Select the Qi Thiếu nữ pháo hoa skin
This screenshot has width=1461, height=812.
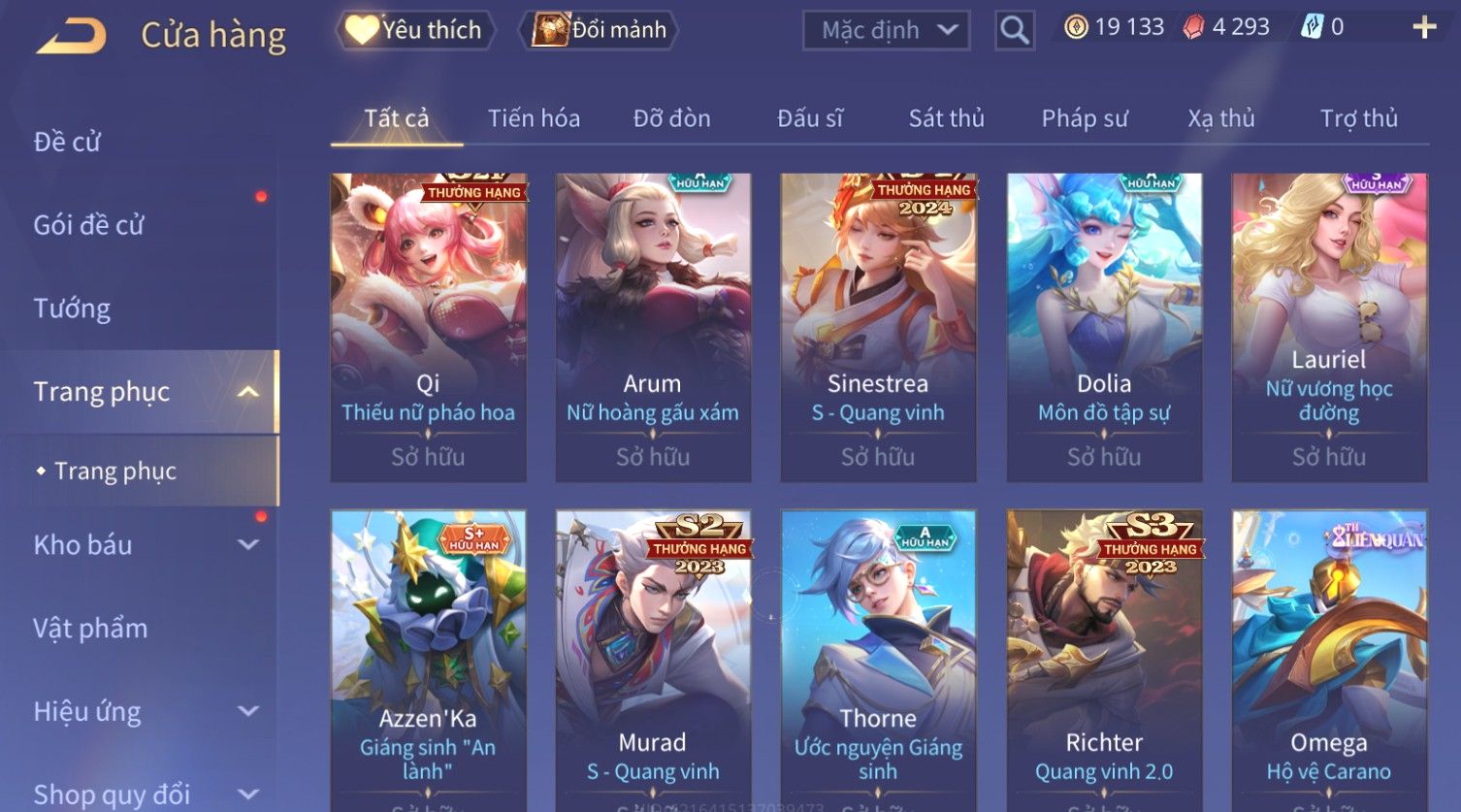tap(428, 327)
